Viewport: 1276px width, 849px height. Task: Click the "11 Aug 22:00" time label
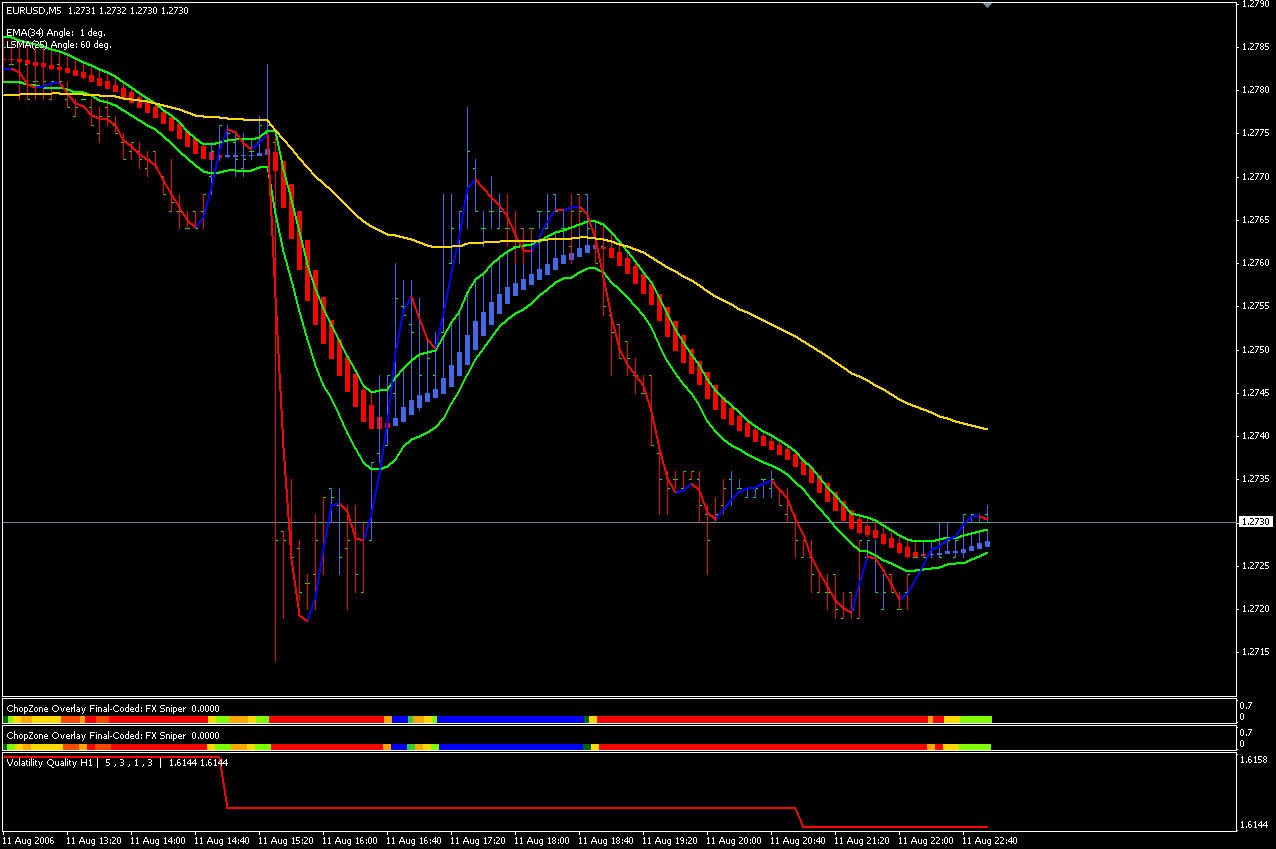tap(926, 841)
